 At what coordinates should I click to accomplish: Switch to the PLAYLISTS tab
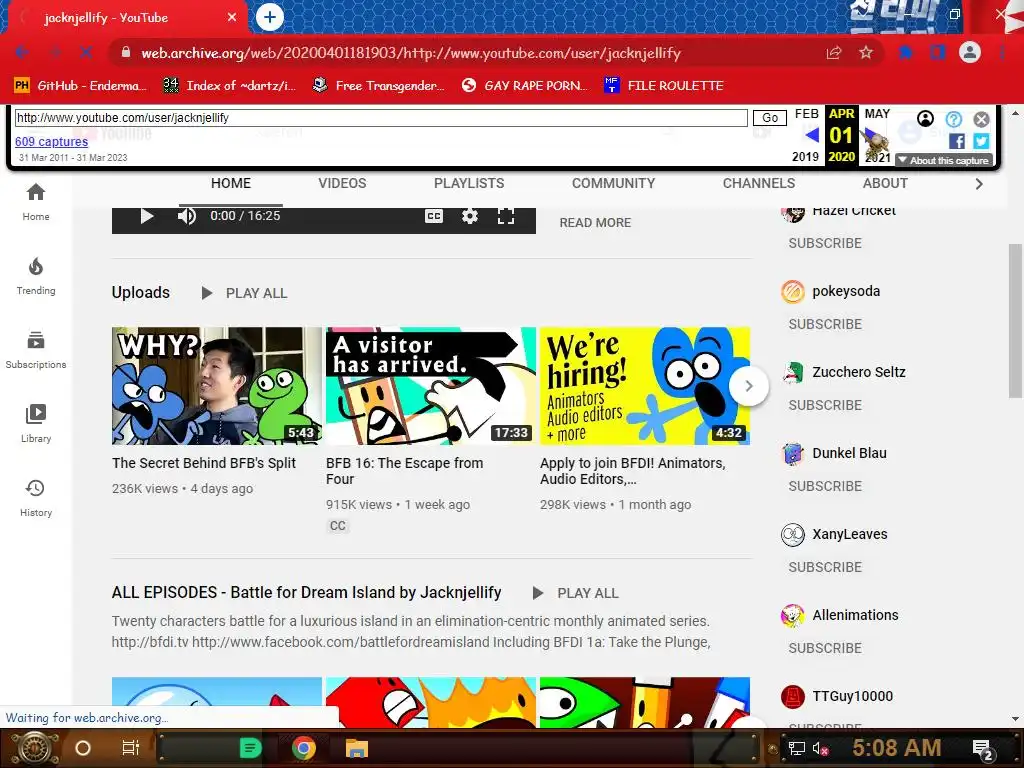pyautogui.click(x=469, y=184)
